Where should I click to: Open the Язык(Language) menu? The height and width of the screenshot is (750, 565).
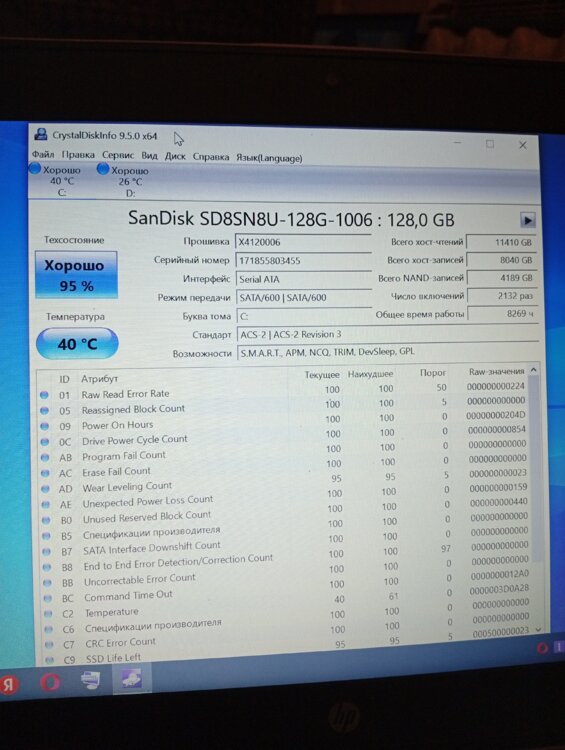269,158
